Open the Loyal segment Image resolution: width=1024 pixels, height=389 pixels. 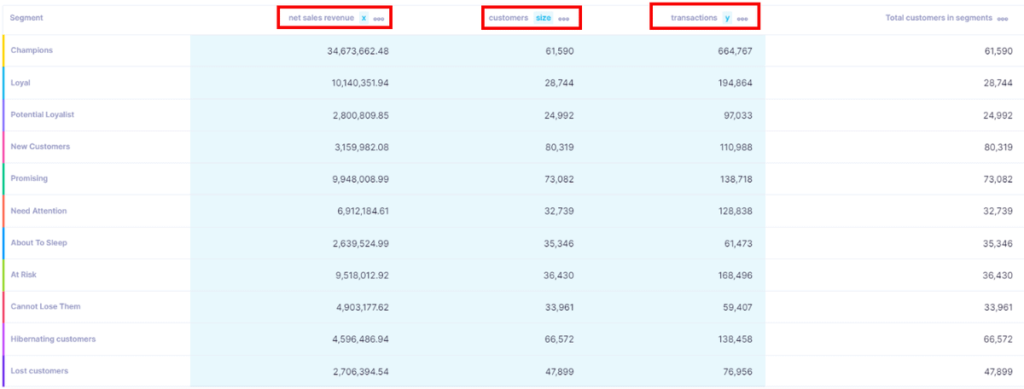click(x=20, y=83)
